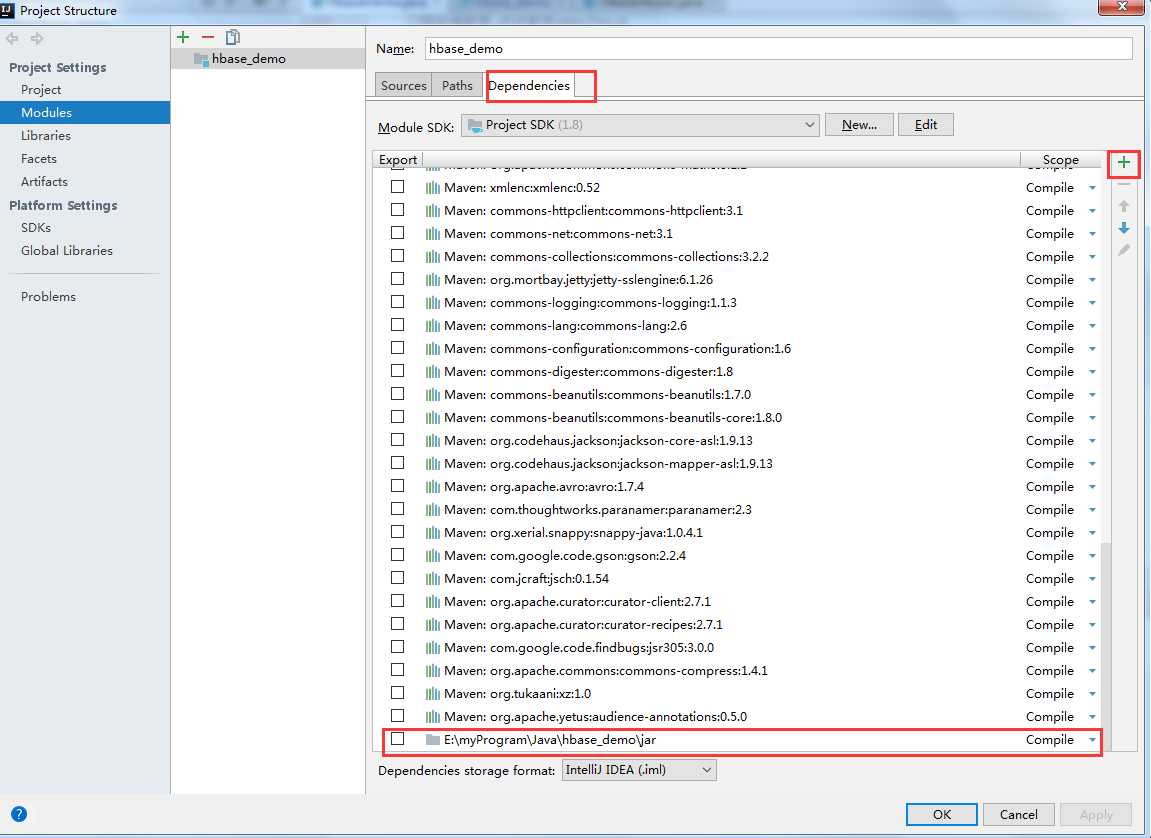The image size is (1151, 838).
Task: Check export for E:\myProgram\Java\hbase_demo\jar
Action: coord(397,738)
